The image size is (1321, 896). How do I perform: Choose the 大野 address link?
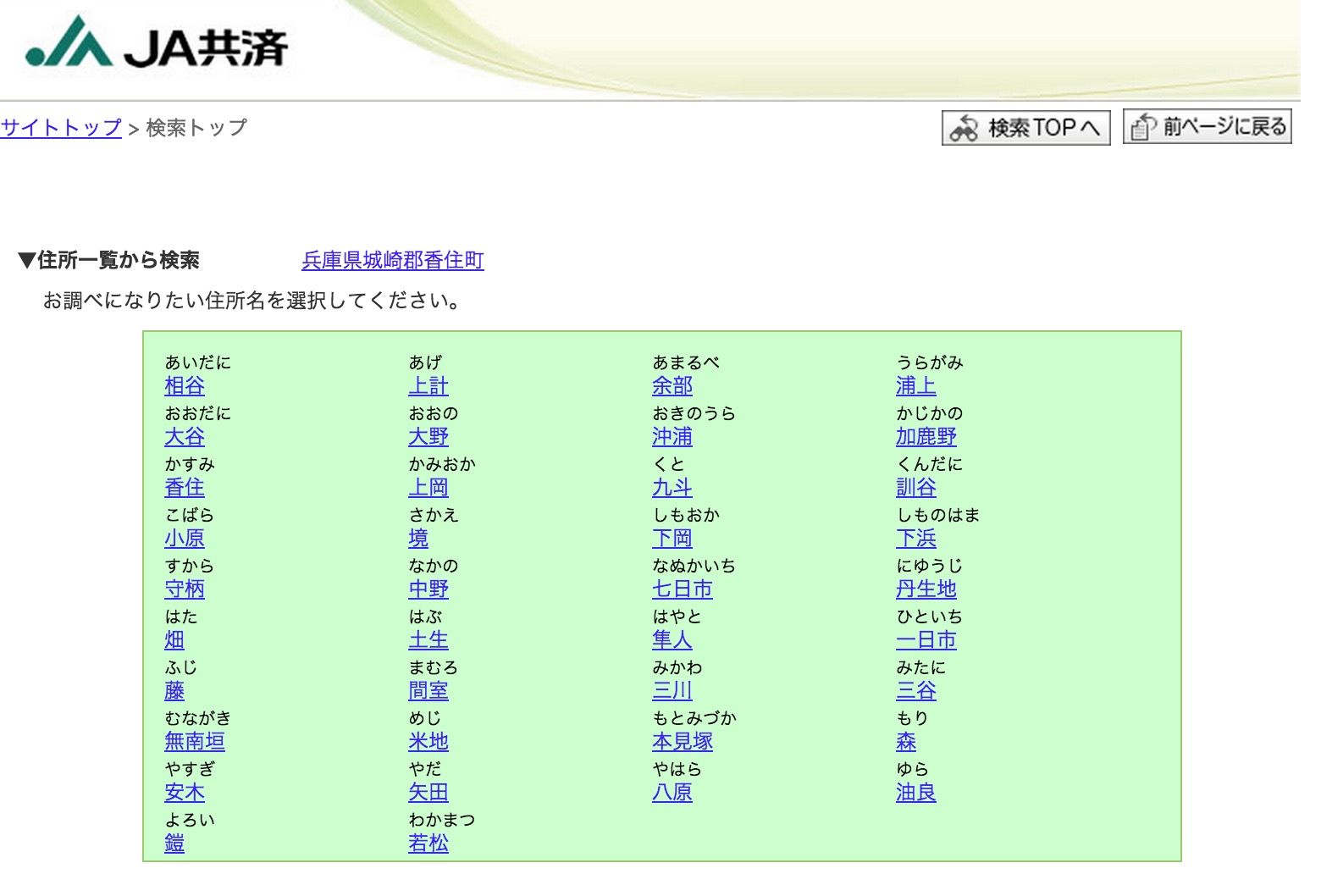[428, 437]
